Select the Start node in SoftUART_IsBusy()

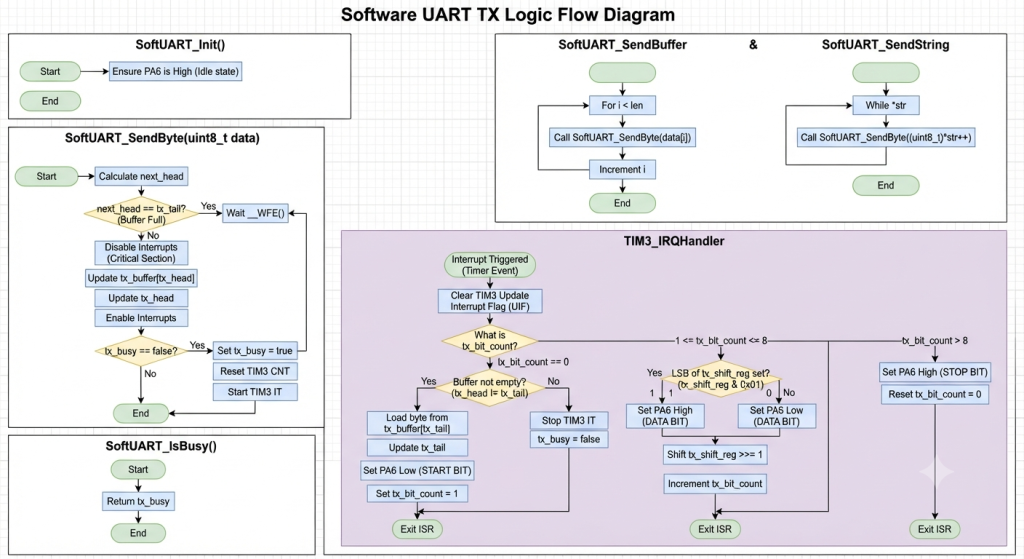coord(138,470)
